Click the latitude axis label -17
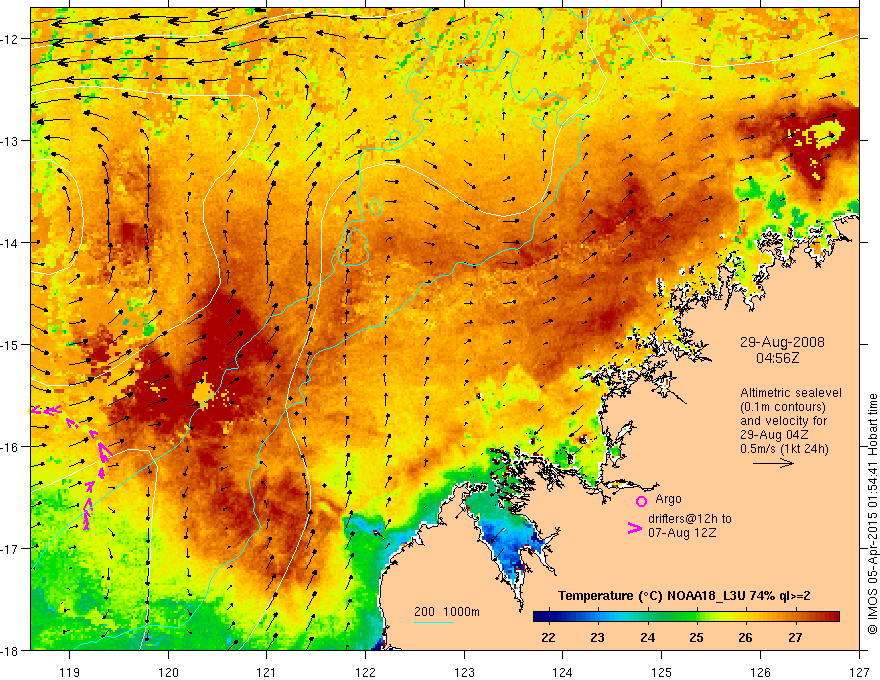 click(10, 549)
